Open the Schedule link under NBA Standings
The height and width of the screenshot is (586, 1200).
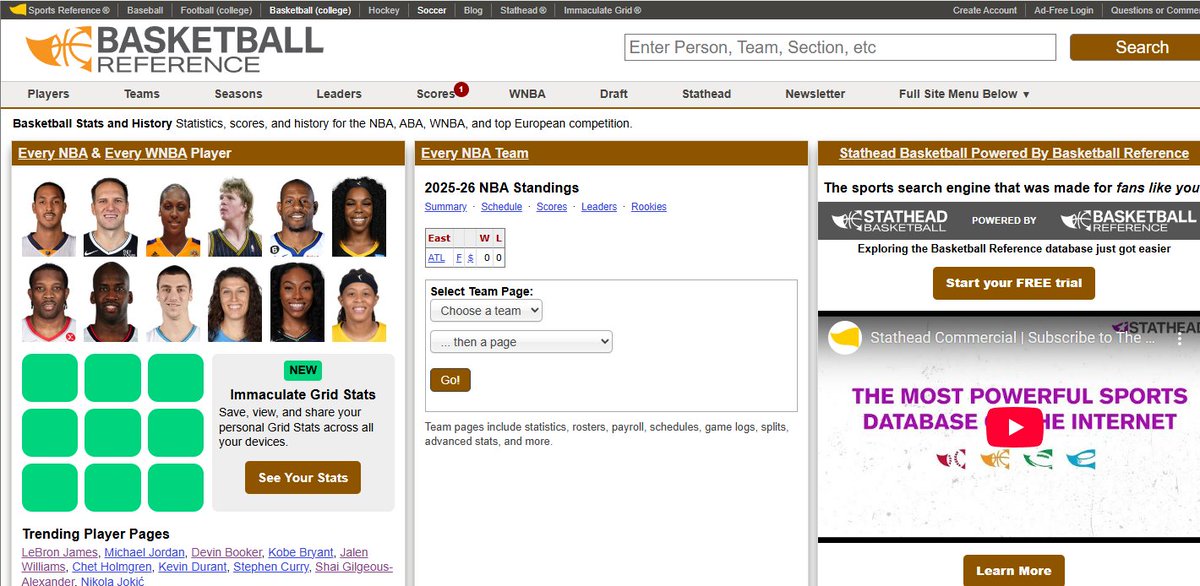point(502,207)
